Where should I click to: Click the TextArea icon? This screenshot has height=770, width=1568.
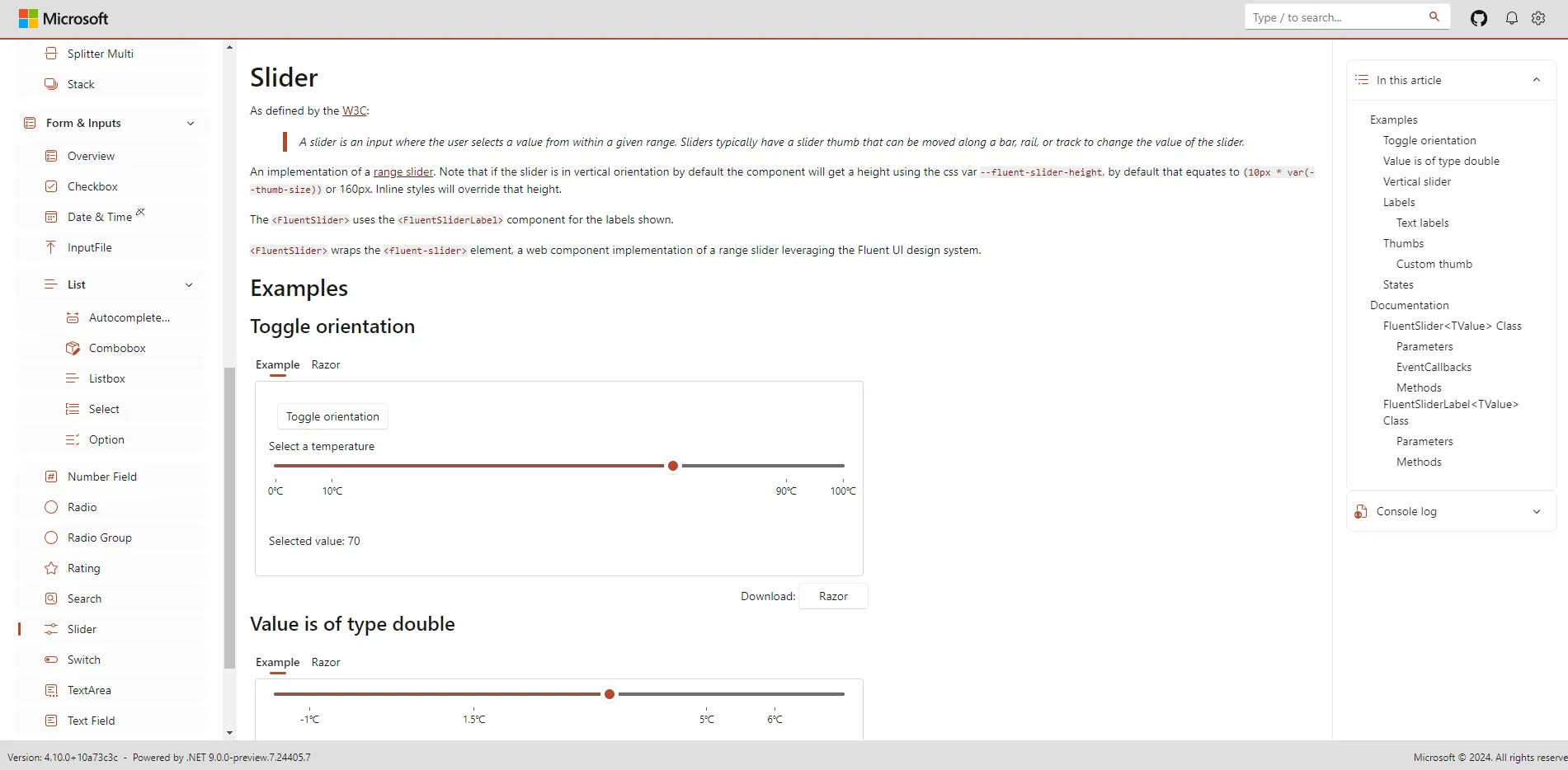click(x=51, y=690)
